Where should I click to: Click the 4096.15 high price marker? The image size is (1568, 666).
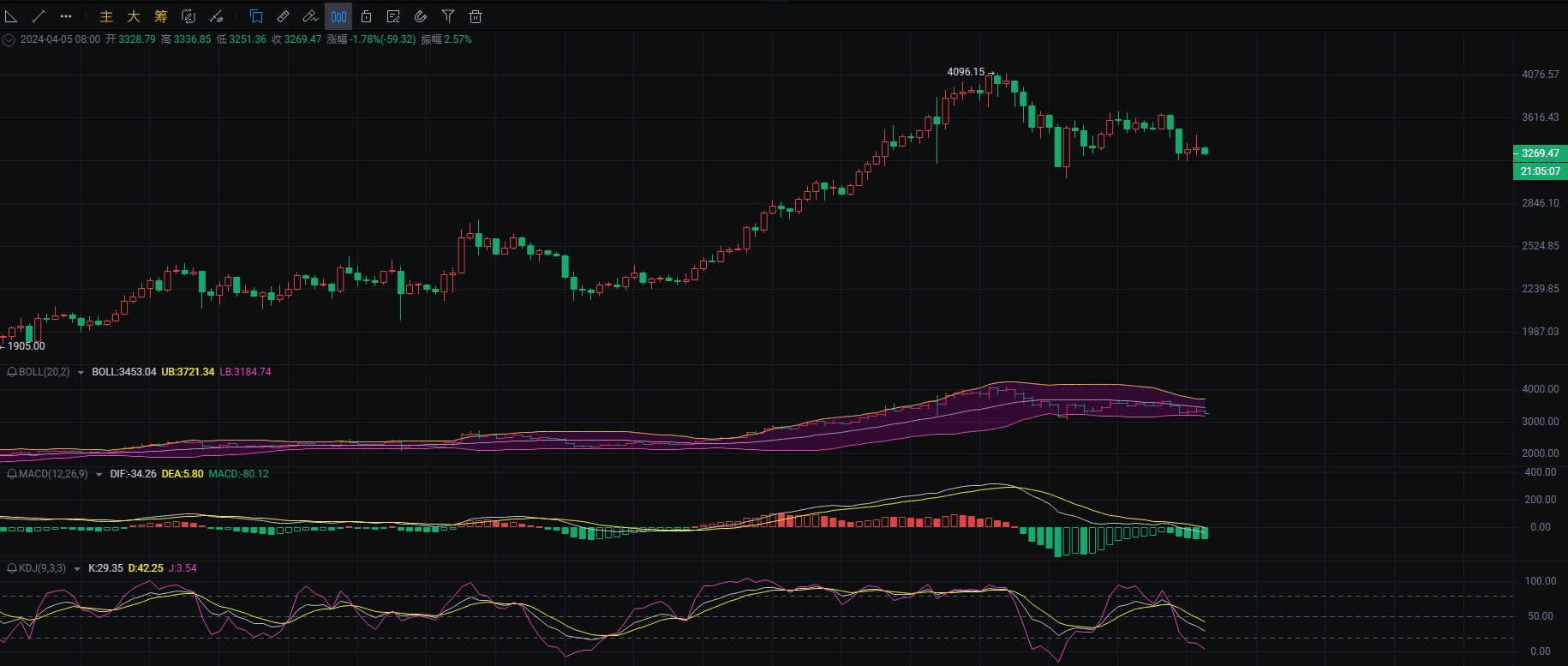click(966, 72)
